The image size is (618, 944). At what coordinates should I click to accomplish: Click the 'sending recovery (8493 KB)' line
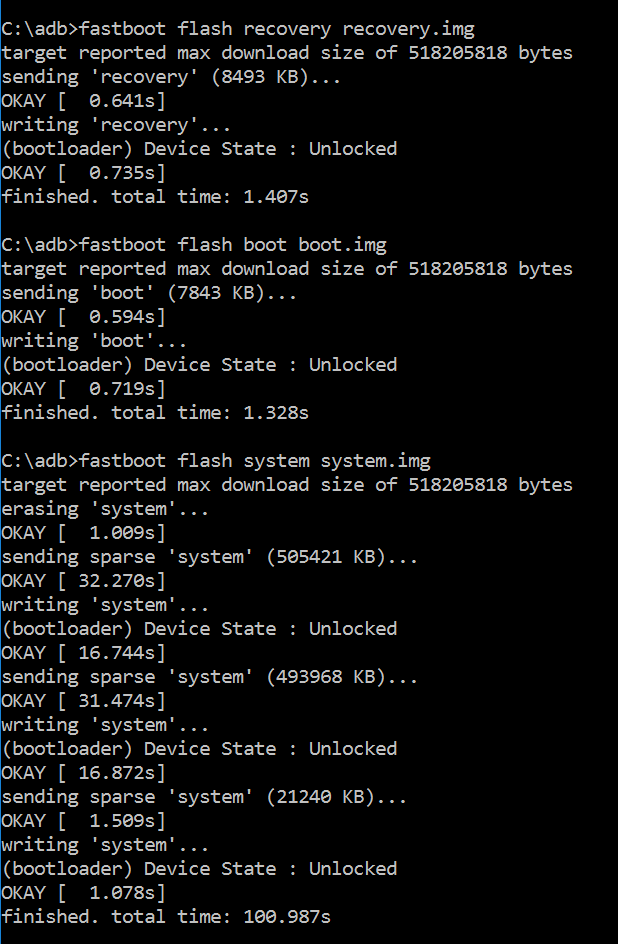pyautogui.click(x=171, y=77)
